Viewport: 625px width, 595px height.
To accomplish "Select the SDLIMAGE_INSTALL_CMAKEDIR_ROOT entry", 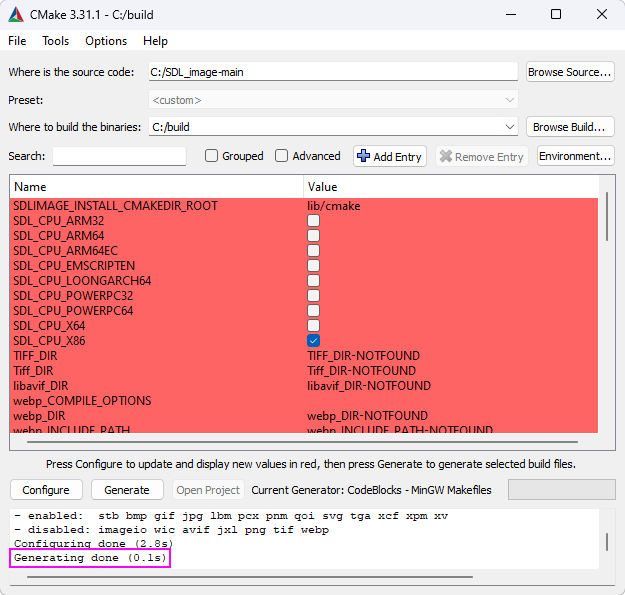I will point(116,206).
